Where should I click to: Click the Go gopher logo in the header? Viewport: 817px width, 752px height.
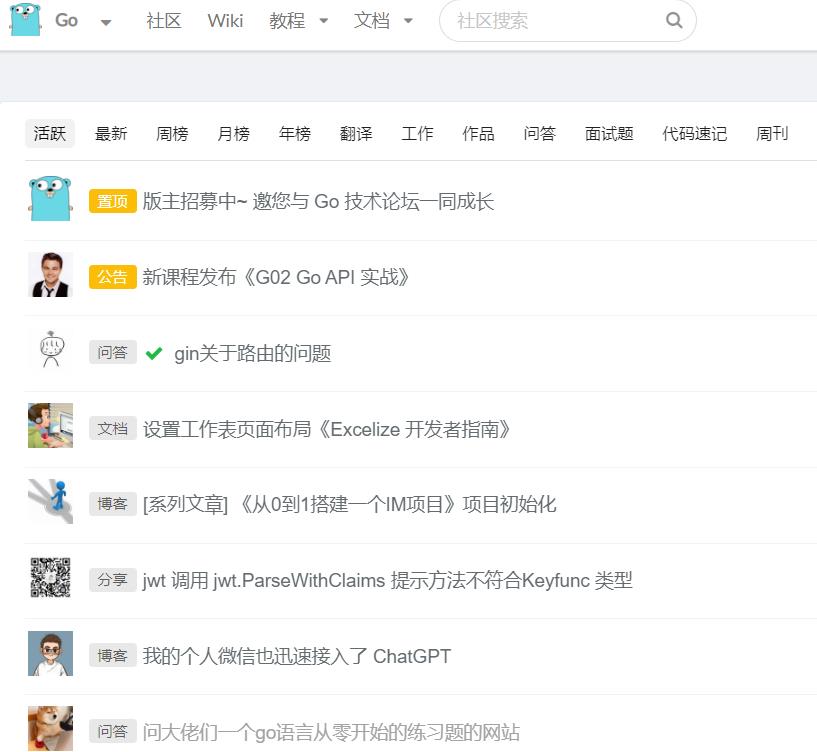tap(25, 19)
